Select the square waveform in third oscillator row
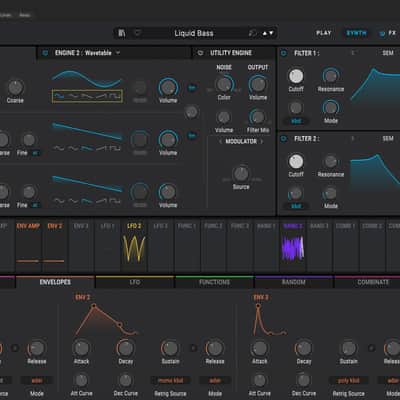Screen dimensions: 400x400 pos(115,201)
